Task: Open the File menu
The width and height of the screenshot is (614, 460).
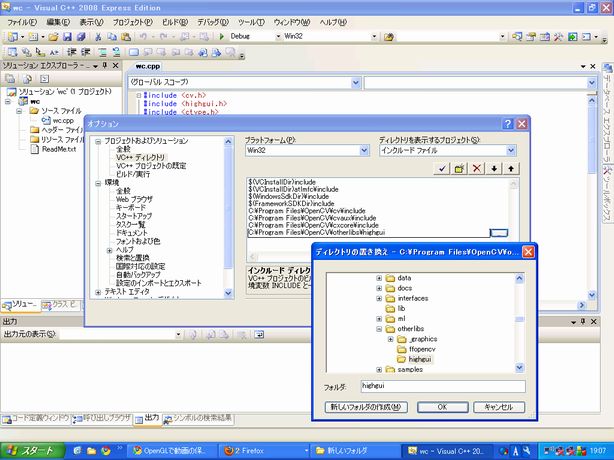Action: click(x=22, y=22)
